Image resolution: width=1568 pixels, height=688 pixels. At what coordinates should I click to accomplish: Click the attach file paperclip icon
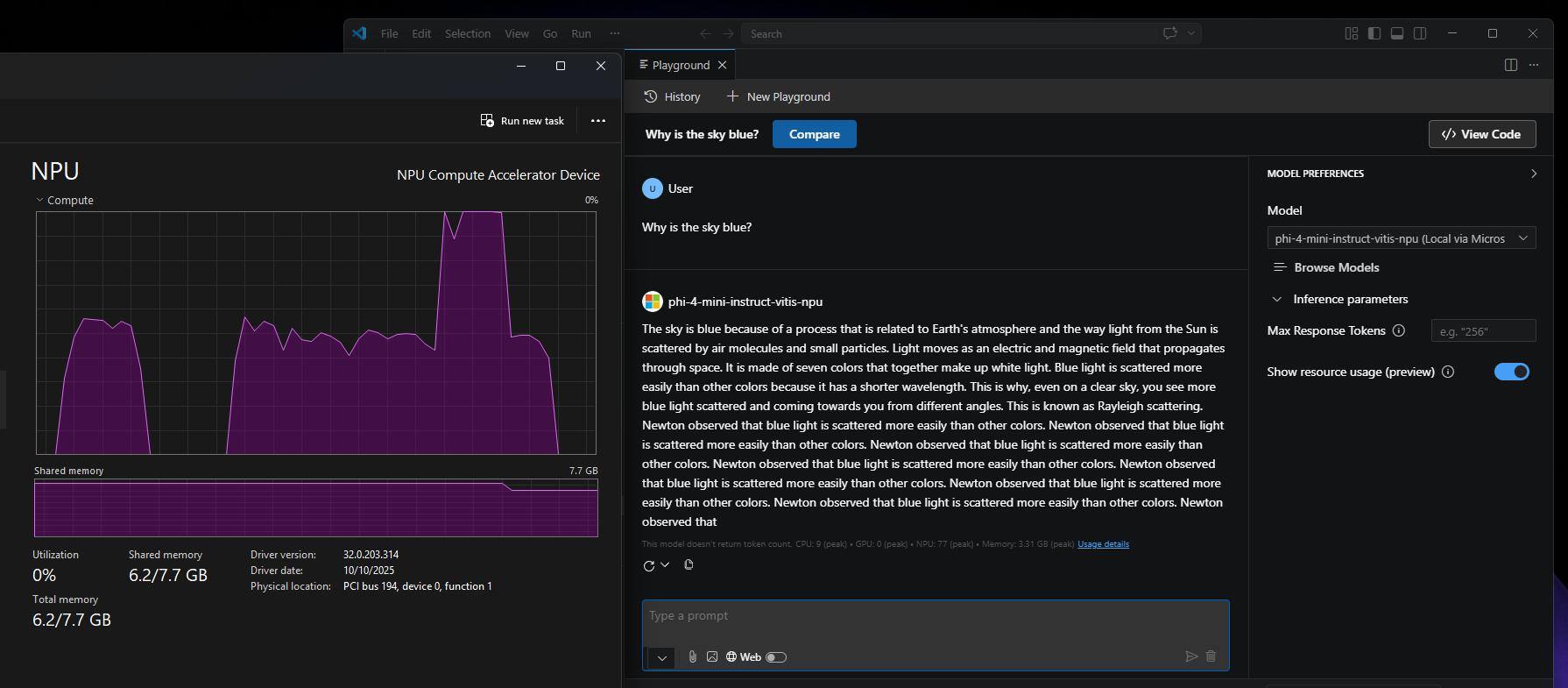click(x=692, y=656)
